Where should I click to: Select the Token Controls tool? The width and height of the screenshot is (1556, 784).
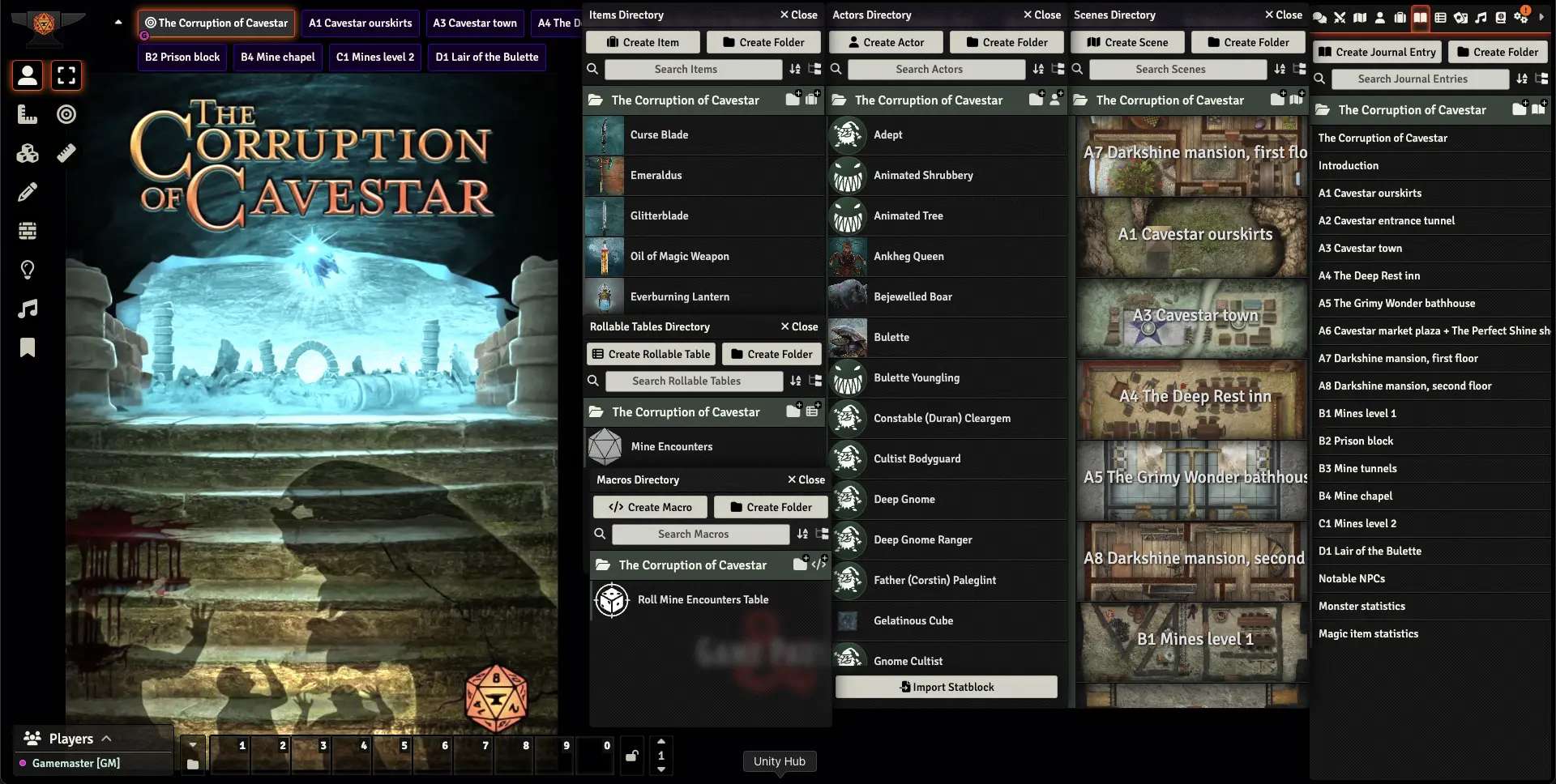(x=28, y=75)
